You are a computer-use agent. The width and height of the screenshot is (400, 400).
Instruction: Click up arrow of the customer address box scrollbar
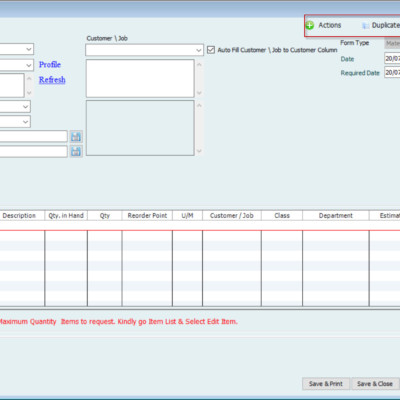[199, 64]
